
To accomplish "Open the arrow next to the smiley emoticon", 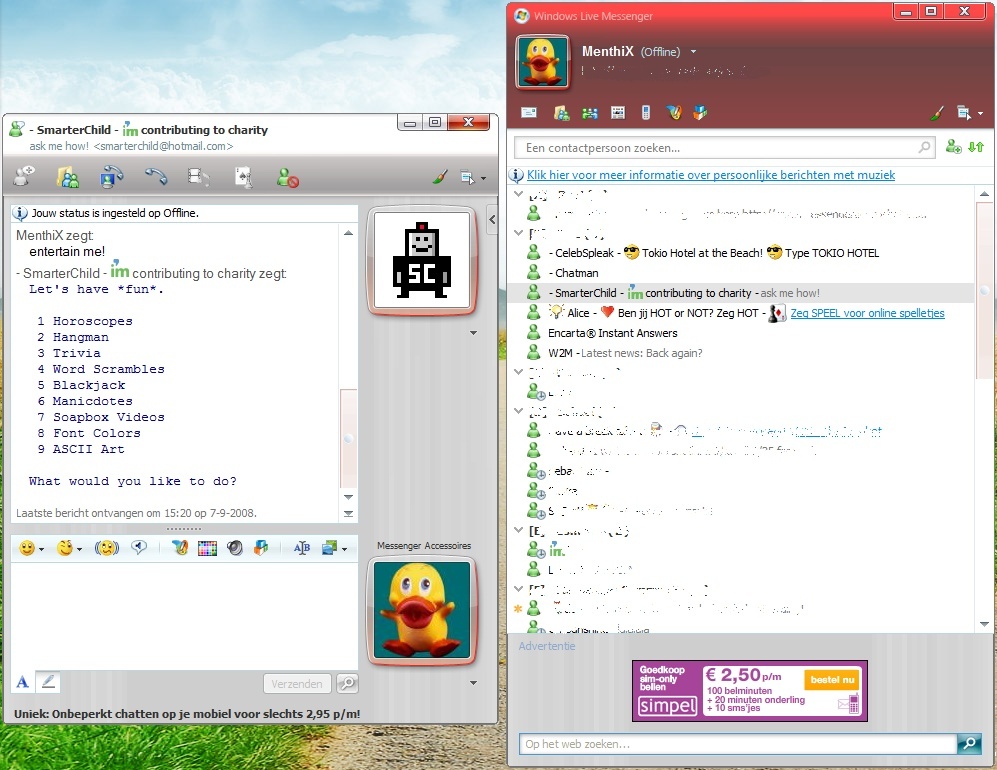I will 41,549.
